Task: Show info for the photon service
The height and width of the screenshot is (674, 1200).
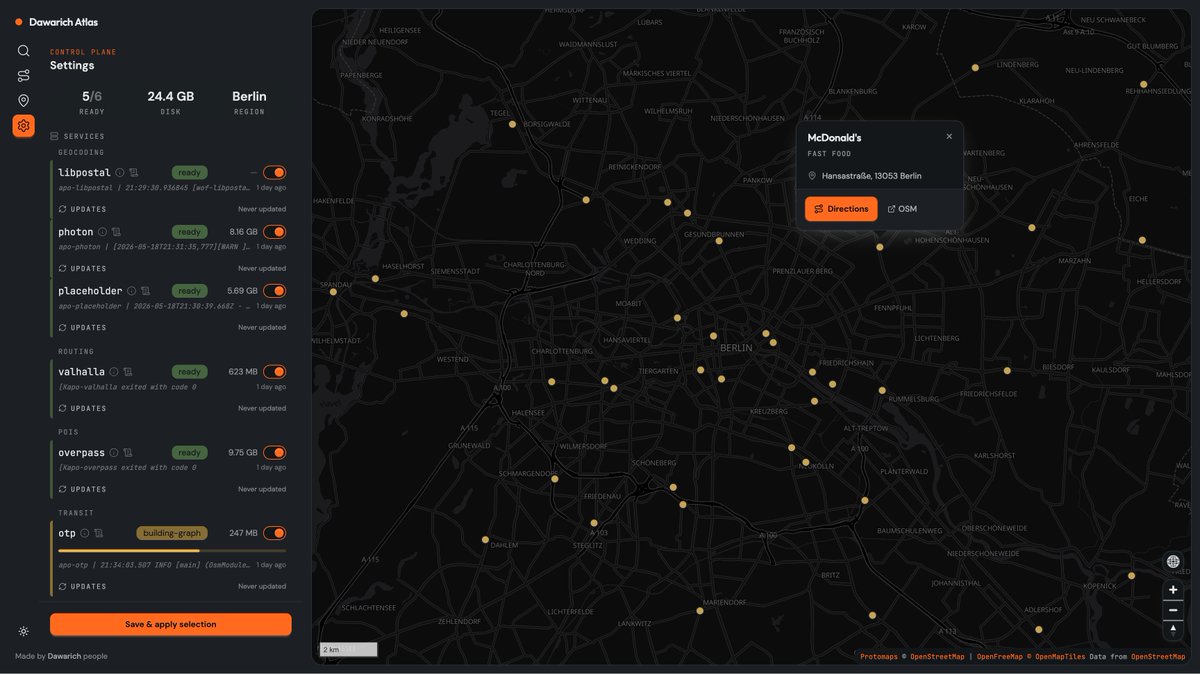Action: point(102,232)
